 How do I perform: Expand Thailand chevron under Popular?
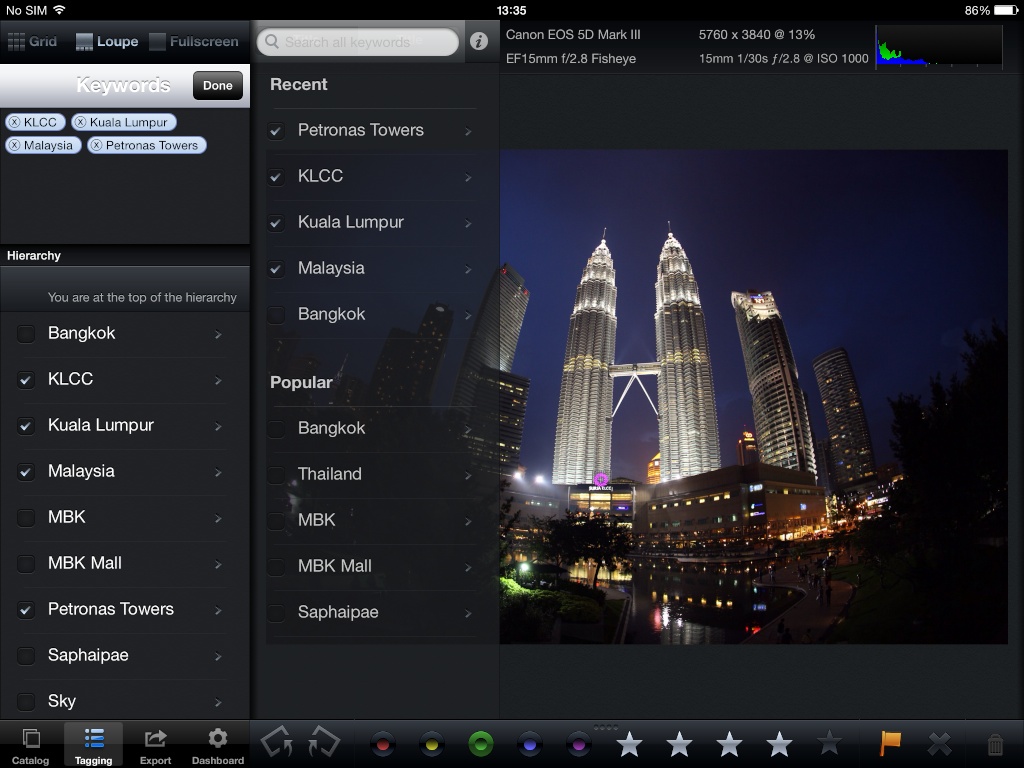click(x=468, y=475)
